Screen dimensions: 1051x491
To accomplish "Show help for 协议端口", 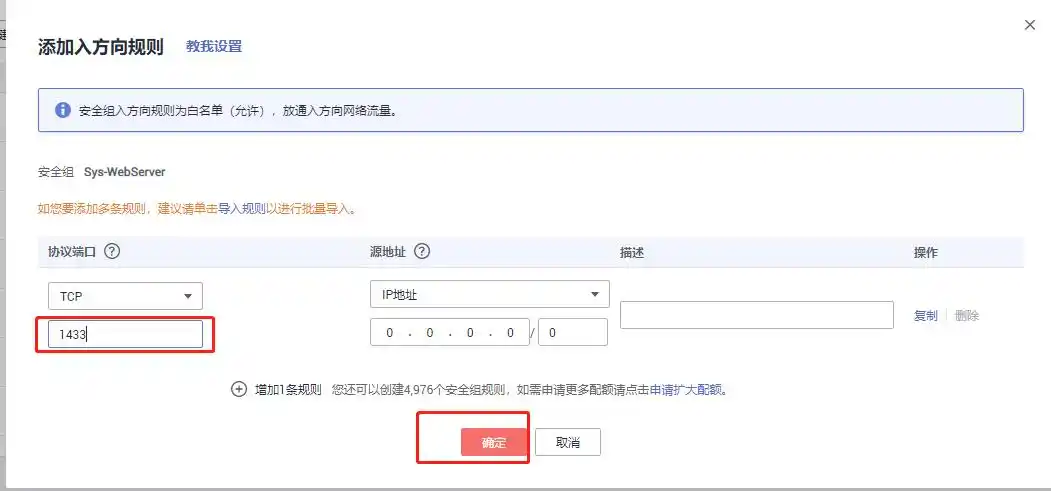I will click(112, 251).
